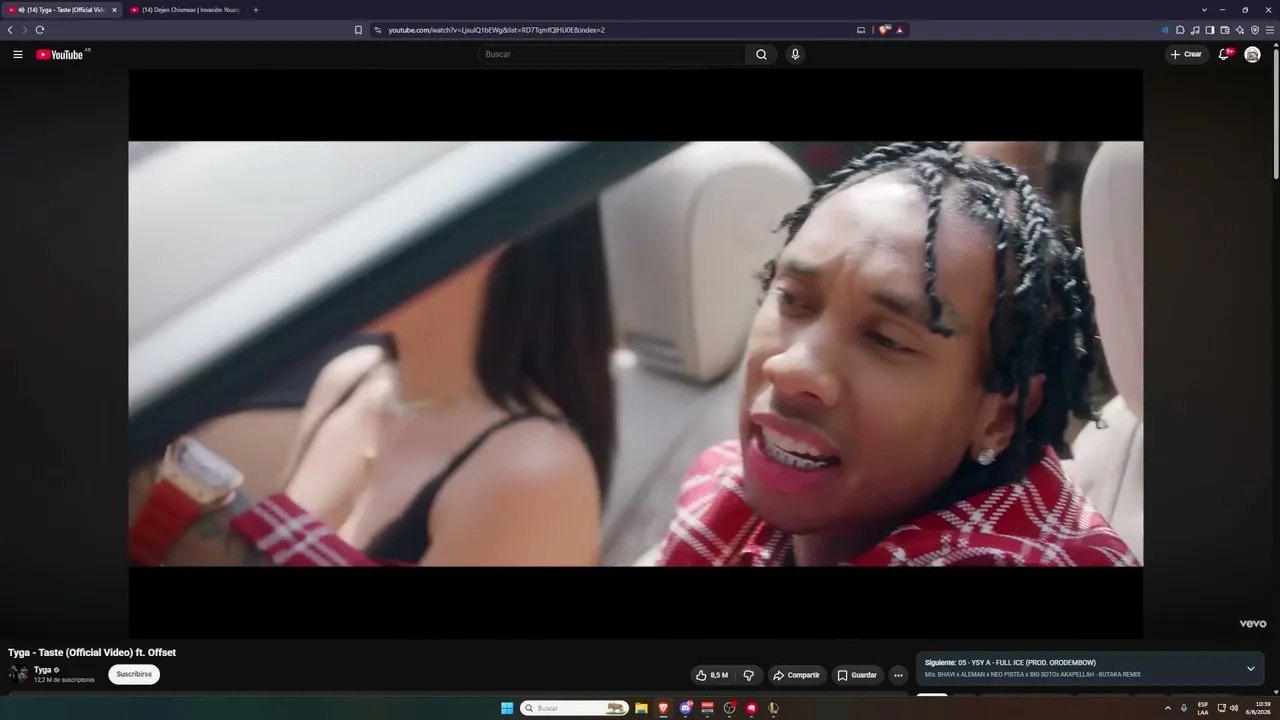Open Tyga's channel avatar
Screen dimensions: 1280x720
pyautogui.click(x=18, y=674)
